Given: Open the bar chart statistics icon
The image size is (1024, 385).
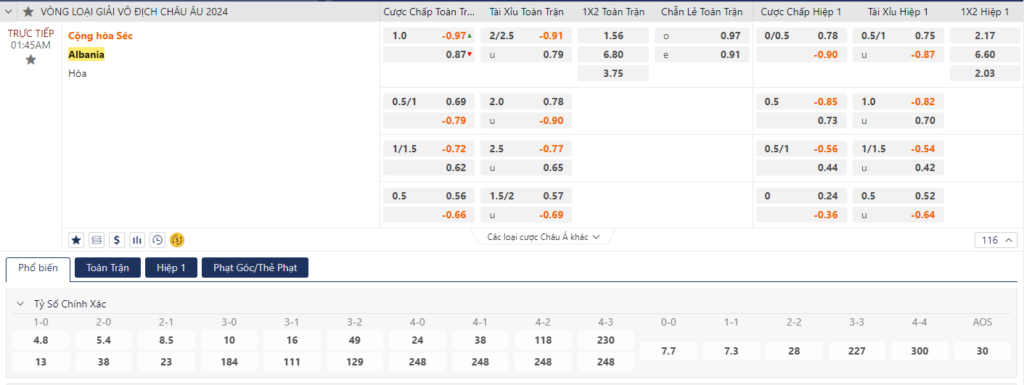Looking at the screenshot, I should tap(137, 240).
